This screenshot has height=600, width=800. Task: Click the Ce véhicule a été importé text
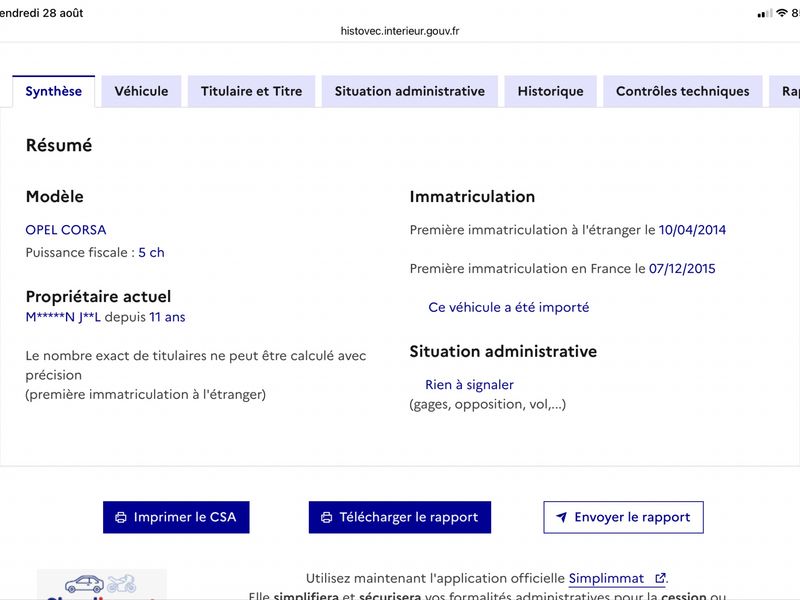(x=509, y=308)
